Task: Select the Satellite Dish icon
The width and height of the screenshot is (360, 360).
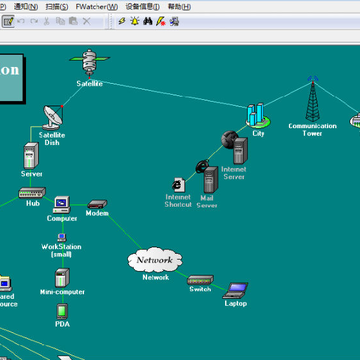Action: pyautogui.click(x=53, y=117)
